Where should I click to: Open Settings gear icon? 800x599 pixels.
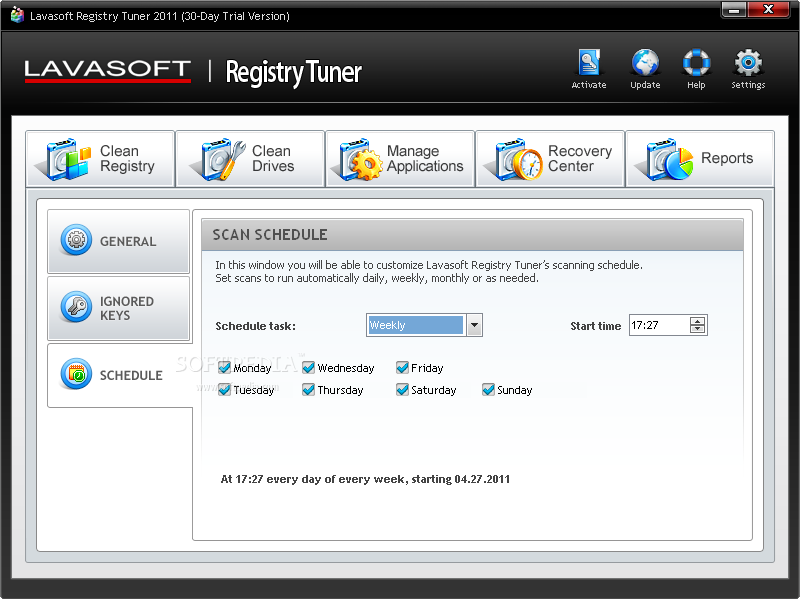[748, 63]
